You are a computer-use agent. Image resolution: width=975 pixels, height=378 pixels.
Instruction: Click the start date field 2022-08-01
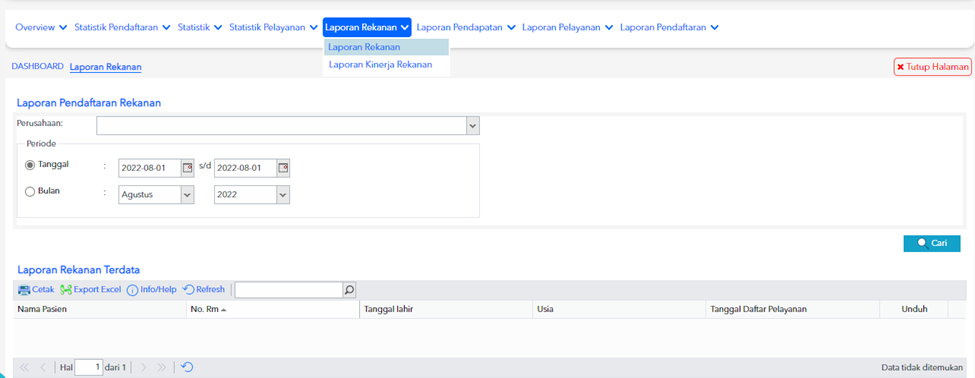tap(150, 168)
